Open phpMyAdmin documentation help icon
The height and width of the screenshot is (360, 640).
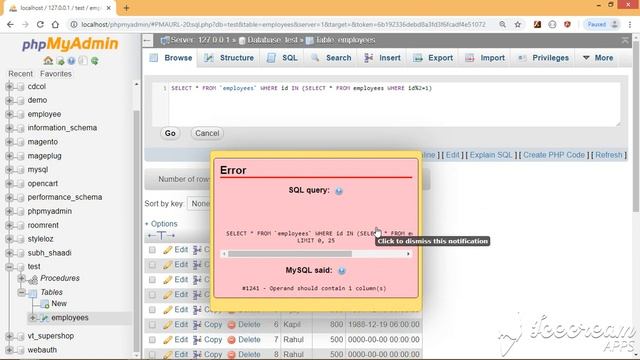click(71, 61)
